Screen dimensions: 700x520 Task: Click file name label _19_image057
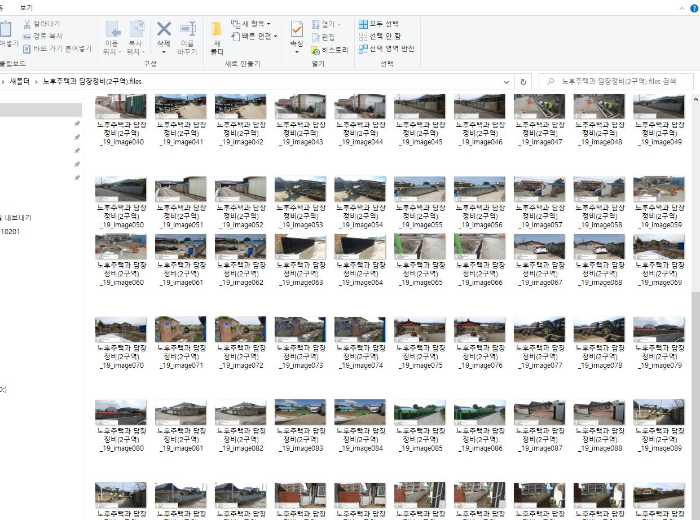pos(539,216)
